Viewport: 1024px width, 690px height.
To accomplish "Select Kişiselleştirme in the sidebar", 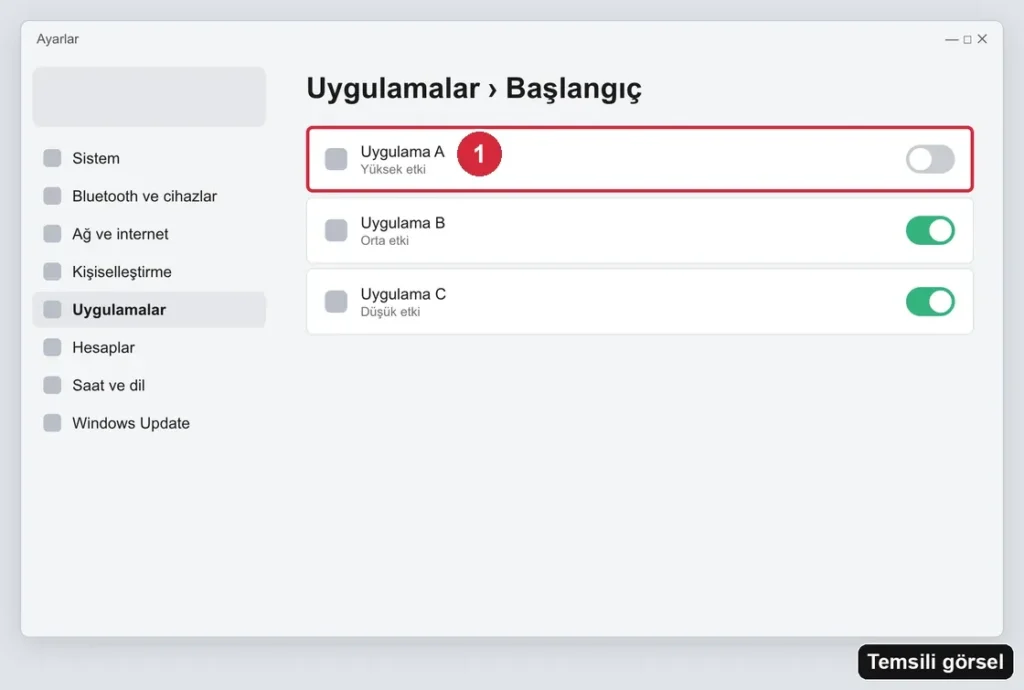I will coord(149,272).
